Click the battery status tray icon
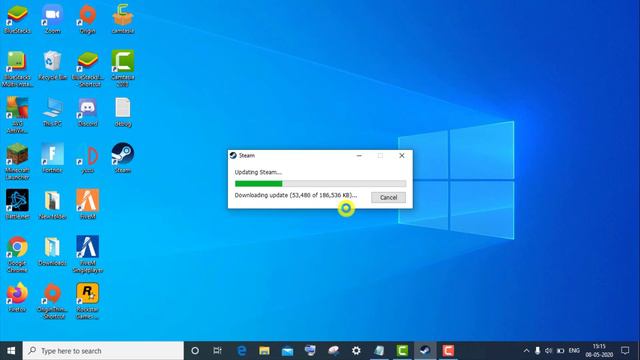 point(560,351)
